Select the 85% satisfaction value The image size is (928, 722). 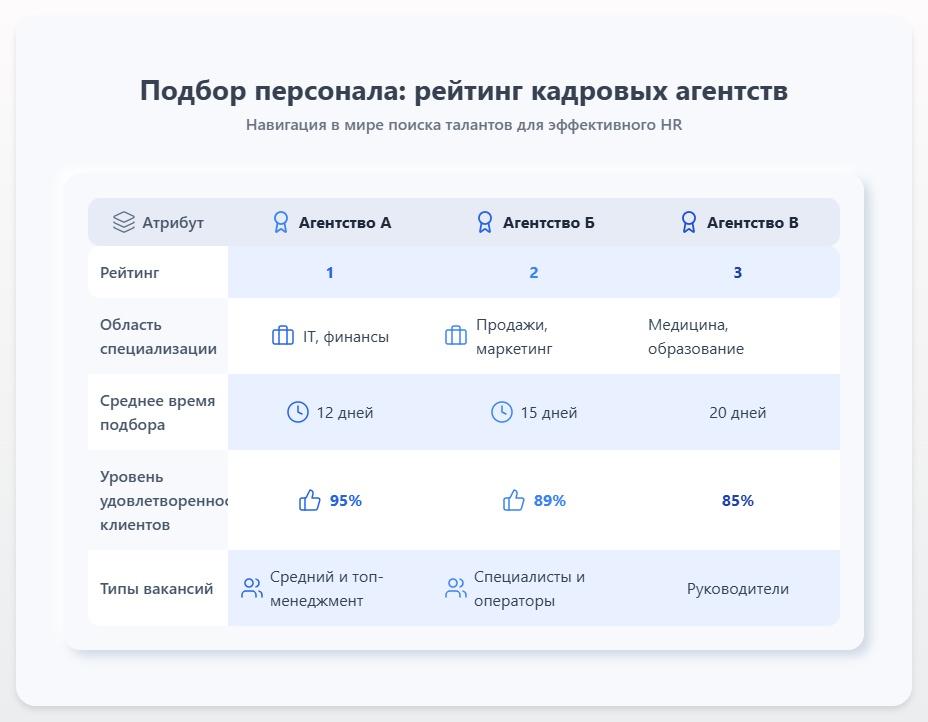tap(738, 500)
